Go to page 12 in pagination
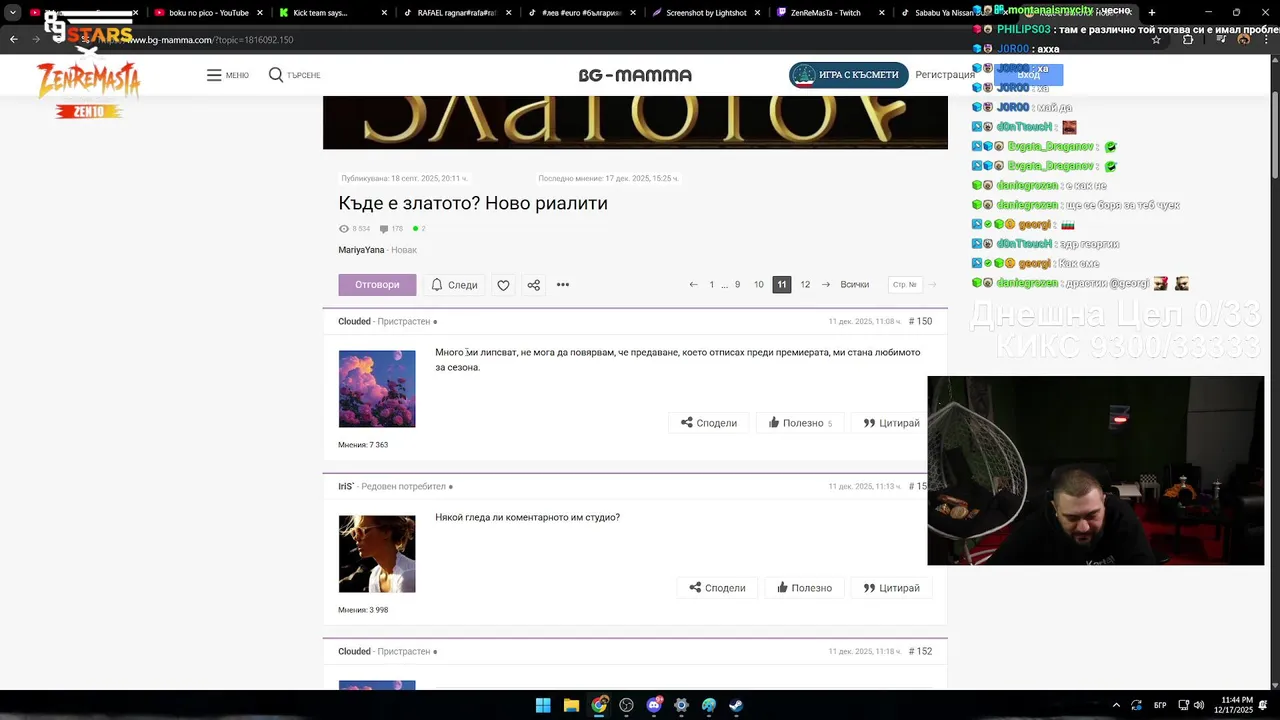Image resolution: width=1280 pixels, height=720 pixels. [805, 285]
